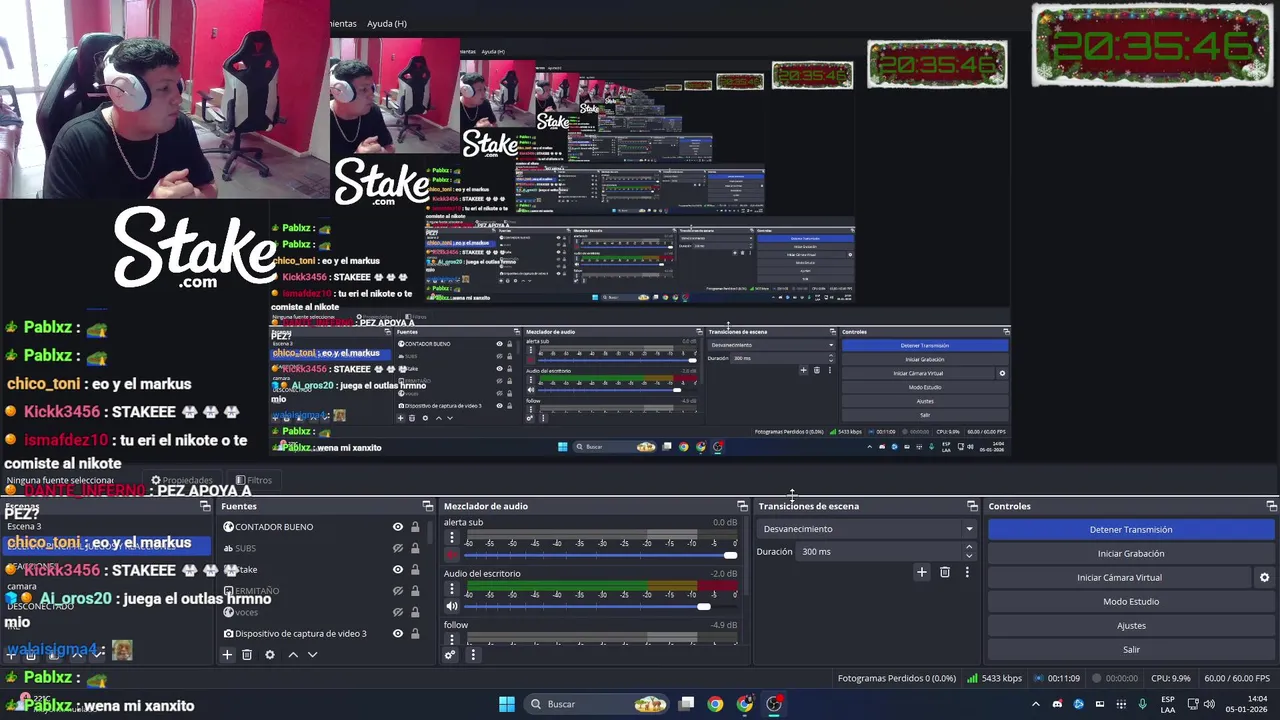The width and height of the screenshot is (1280, 720).
Task: Undock the Mezclador de audio panel
Action: (x=742, y=506)
